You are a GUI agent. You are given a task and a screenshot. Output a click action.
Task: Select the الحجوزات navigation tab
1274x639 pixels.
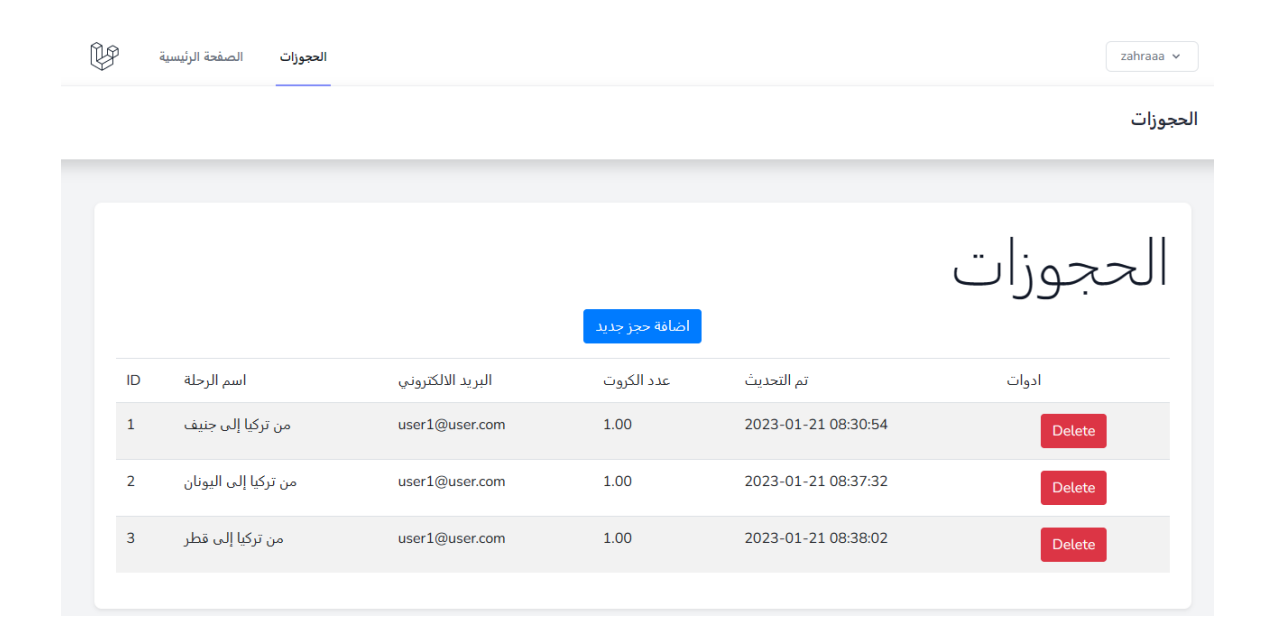[303, 57]
